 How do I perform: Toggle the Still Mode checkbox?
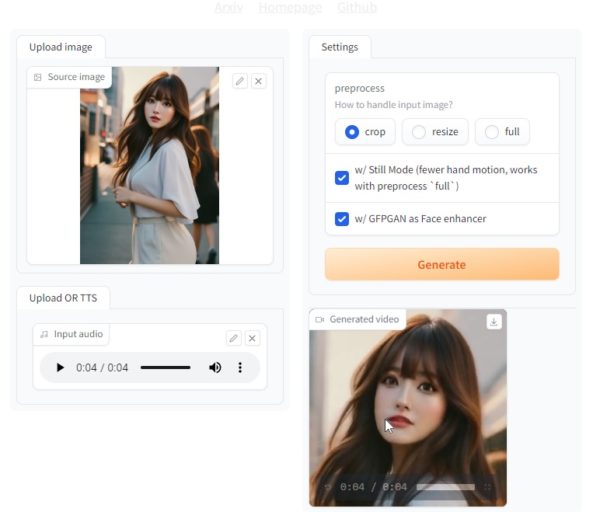coord(342,178)
